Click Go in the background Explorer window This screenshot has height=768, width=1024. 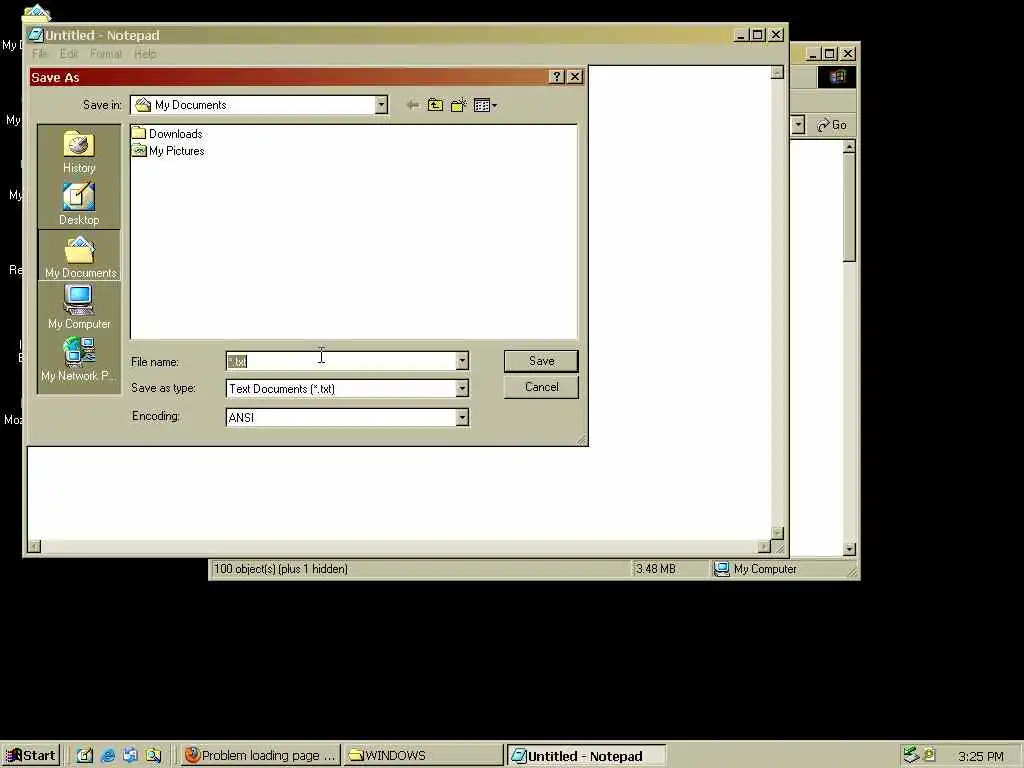832,125
